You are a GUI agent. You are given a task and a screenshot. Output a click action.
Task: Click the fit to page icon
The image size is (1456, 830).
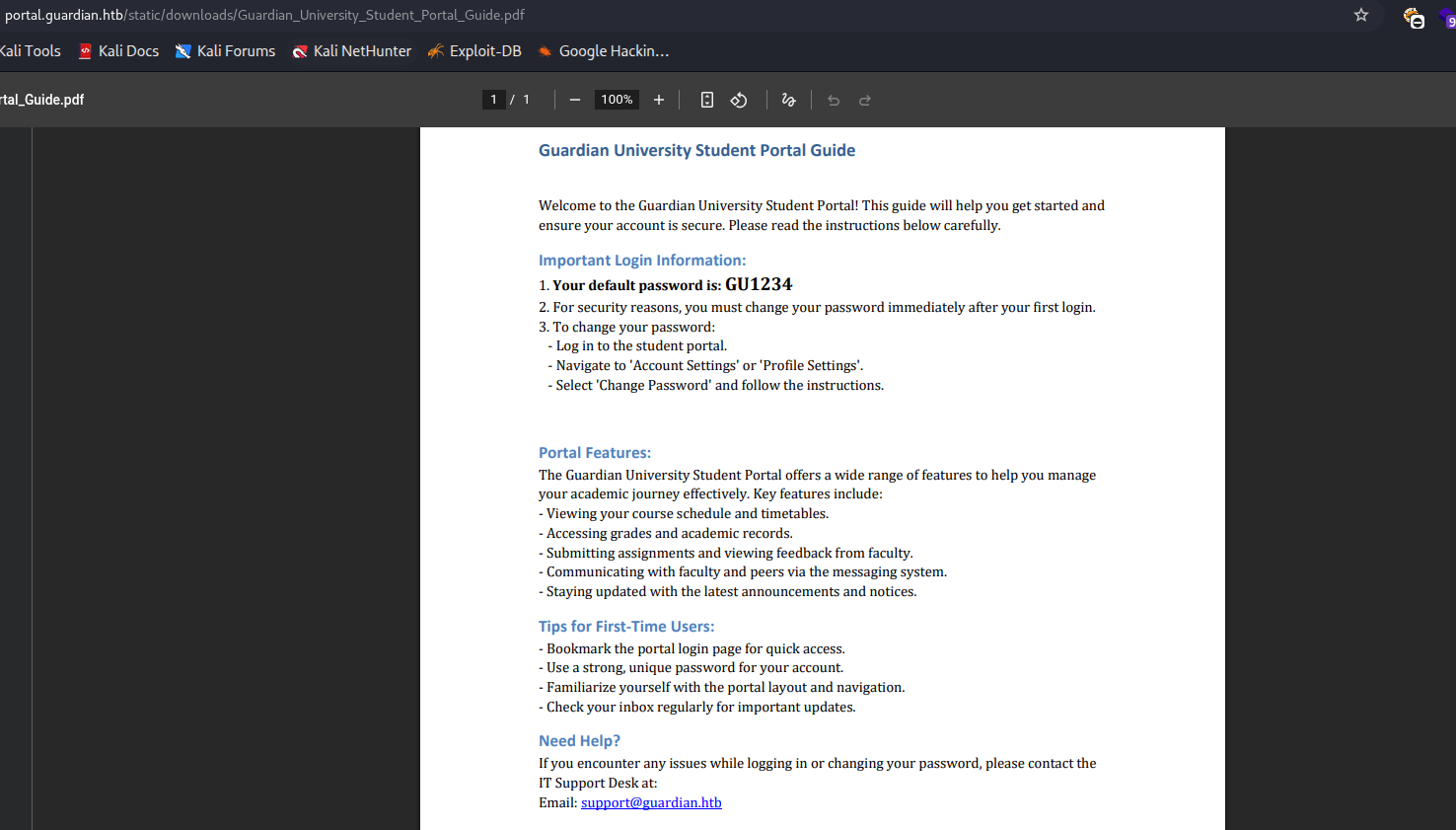(707, 100)
